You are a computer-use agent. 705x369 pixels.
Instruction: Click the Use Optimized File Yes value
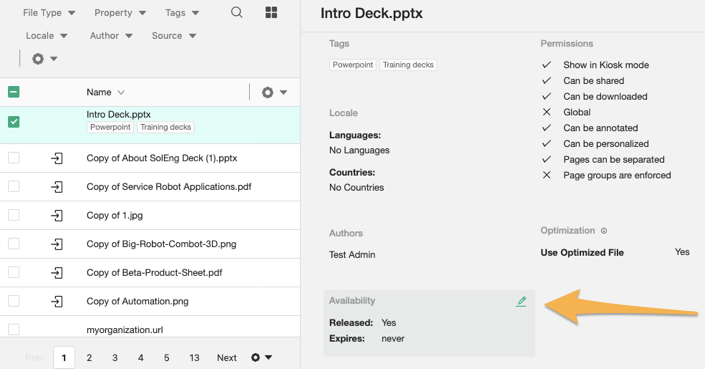pos(682,252)
